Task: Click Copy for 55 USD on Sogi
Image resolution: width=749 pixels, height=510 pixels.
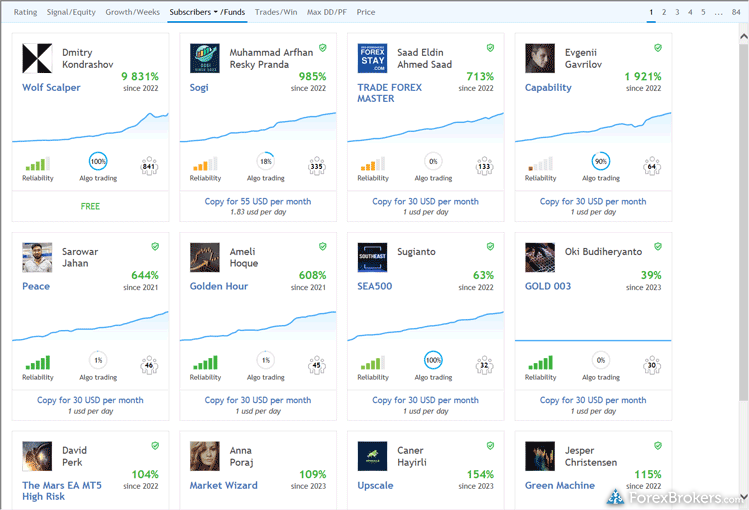Action: [258, 201]
